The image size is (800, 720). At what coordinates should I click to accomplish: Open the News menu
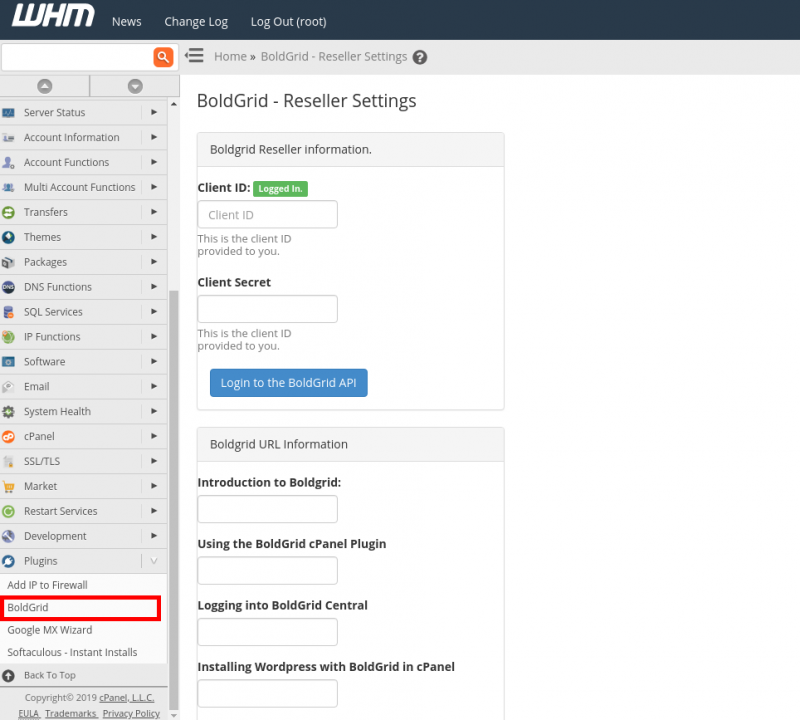[x=126, y=20]
